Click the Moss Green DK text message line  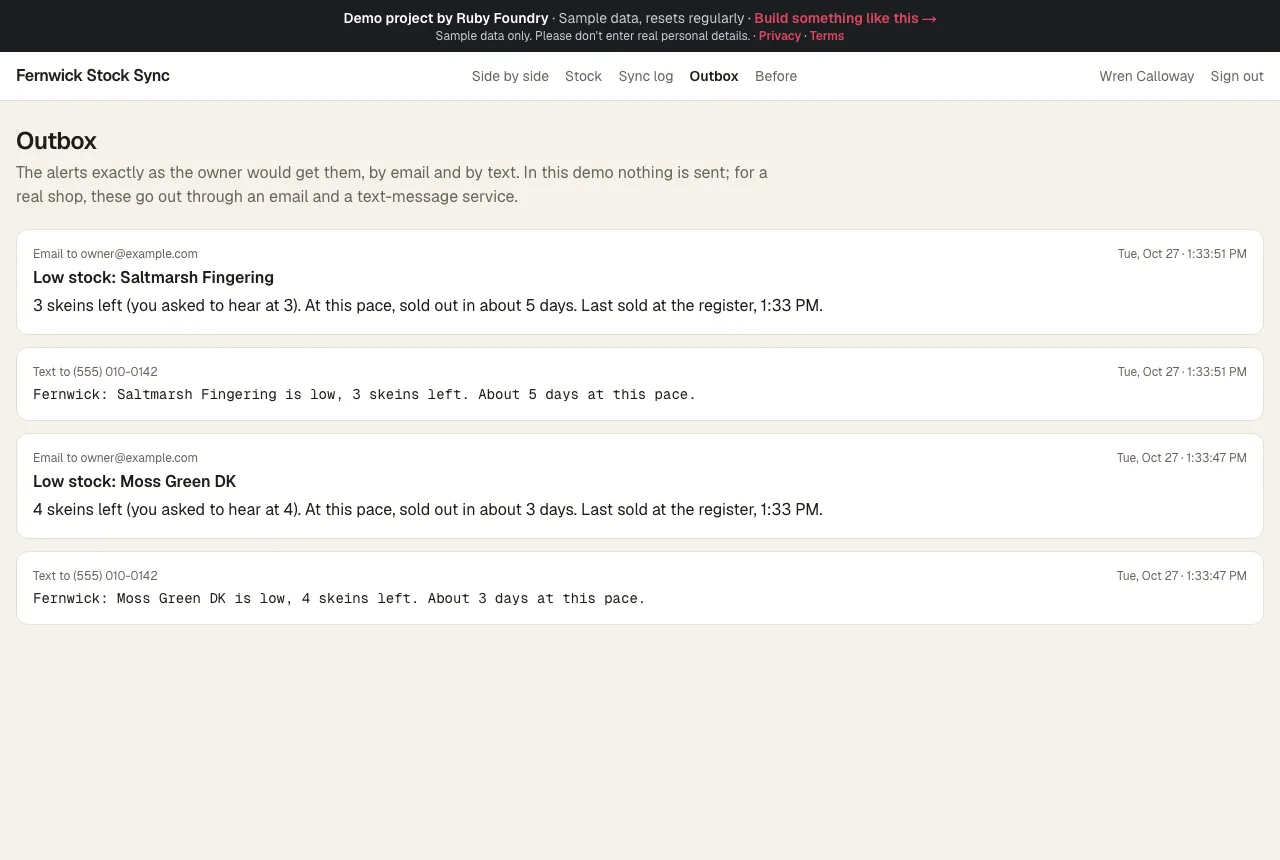coord(339,599)
